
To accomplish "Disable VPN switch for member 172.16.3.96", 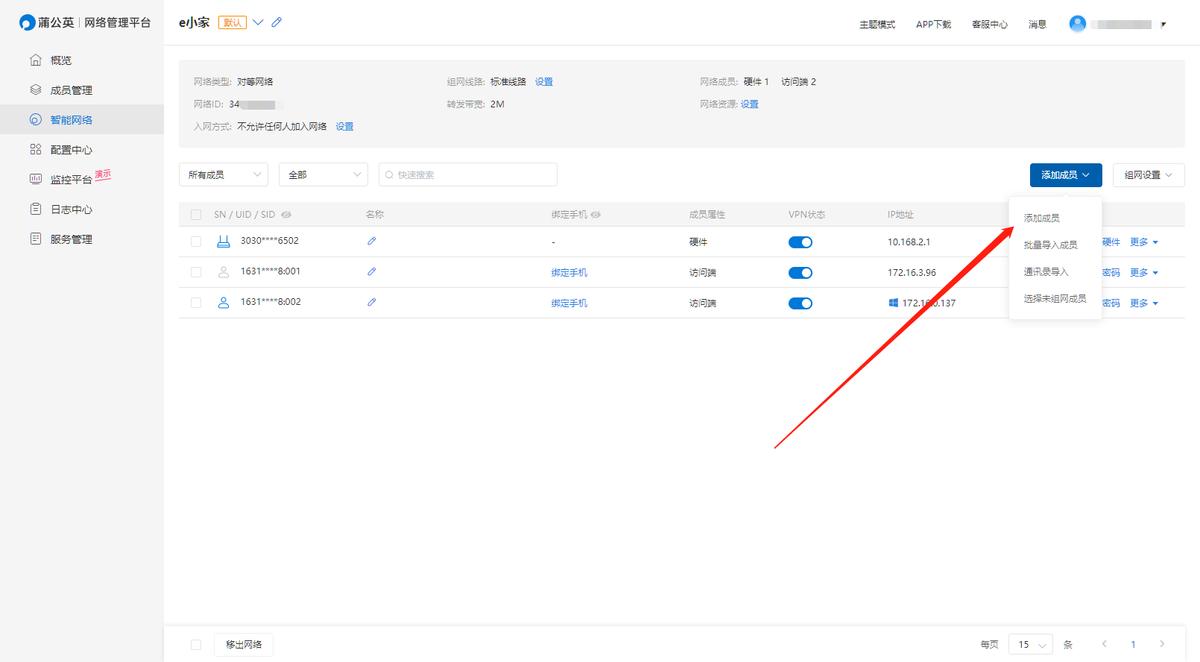I will (x=800, y=272).
